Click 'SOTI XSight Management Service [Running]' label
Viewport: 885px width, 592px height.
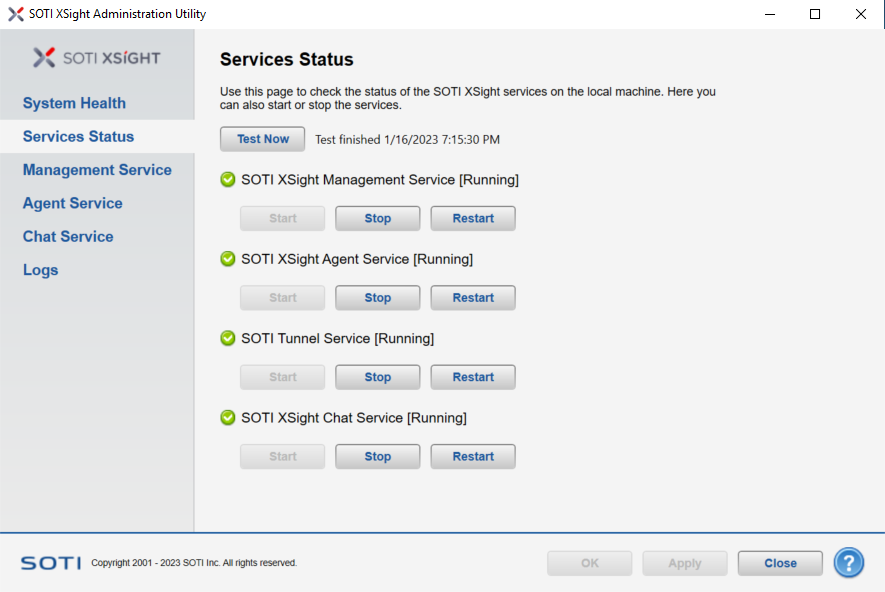pos(380,179)
